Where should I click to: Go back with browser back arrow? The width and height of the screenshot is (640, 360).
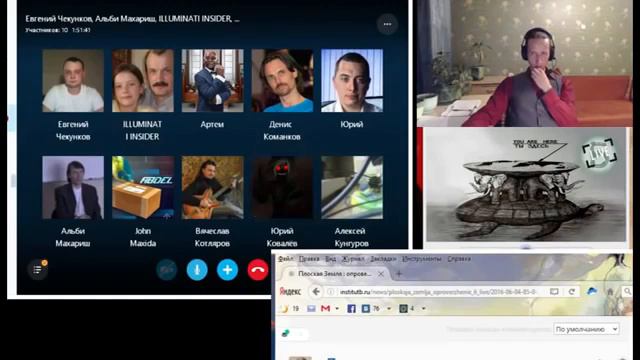pos(316,291)
